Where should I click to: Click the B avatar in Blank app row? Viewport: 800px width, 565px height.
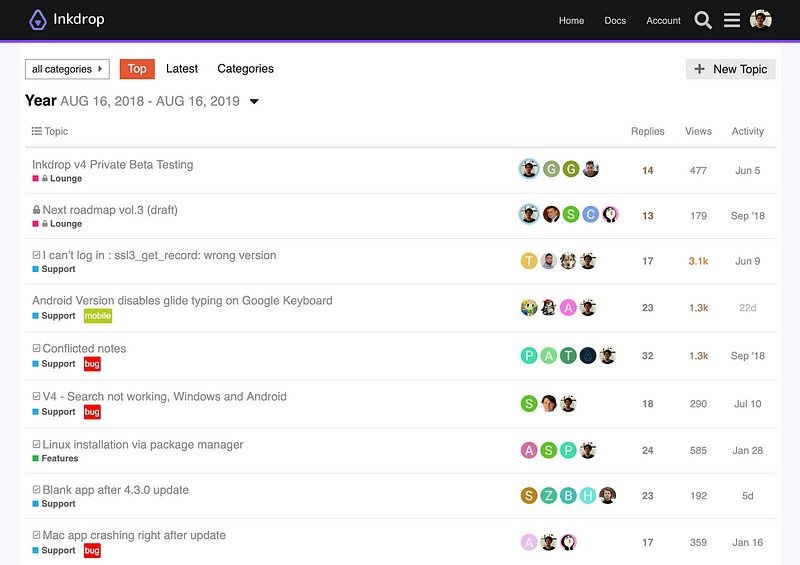click(568, 496)
